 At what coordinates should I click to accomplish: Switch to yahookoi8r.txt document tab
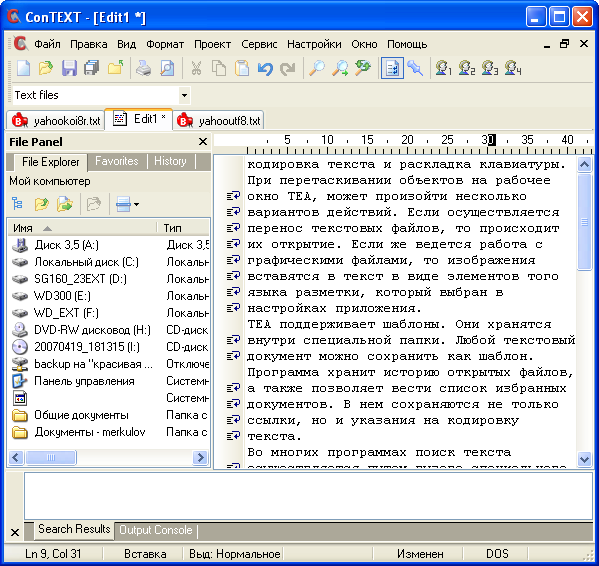click(56, 121)
